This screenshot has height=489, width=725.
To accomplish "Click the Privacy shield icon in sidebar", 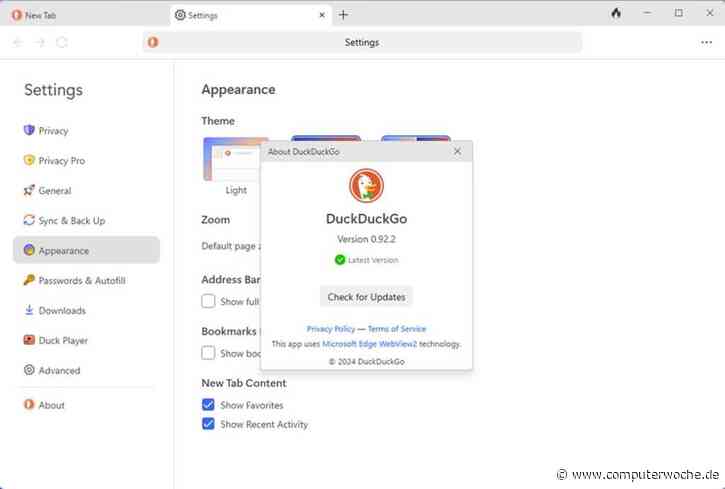I will pos(29,130).
